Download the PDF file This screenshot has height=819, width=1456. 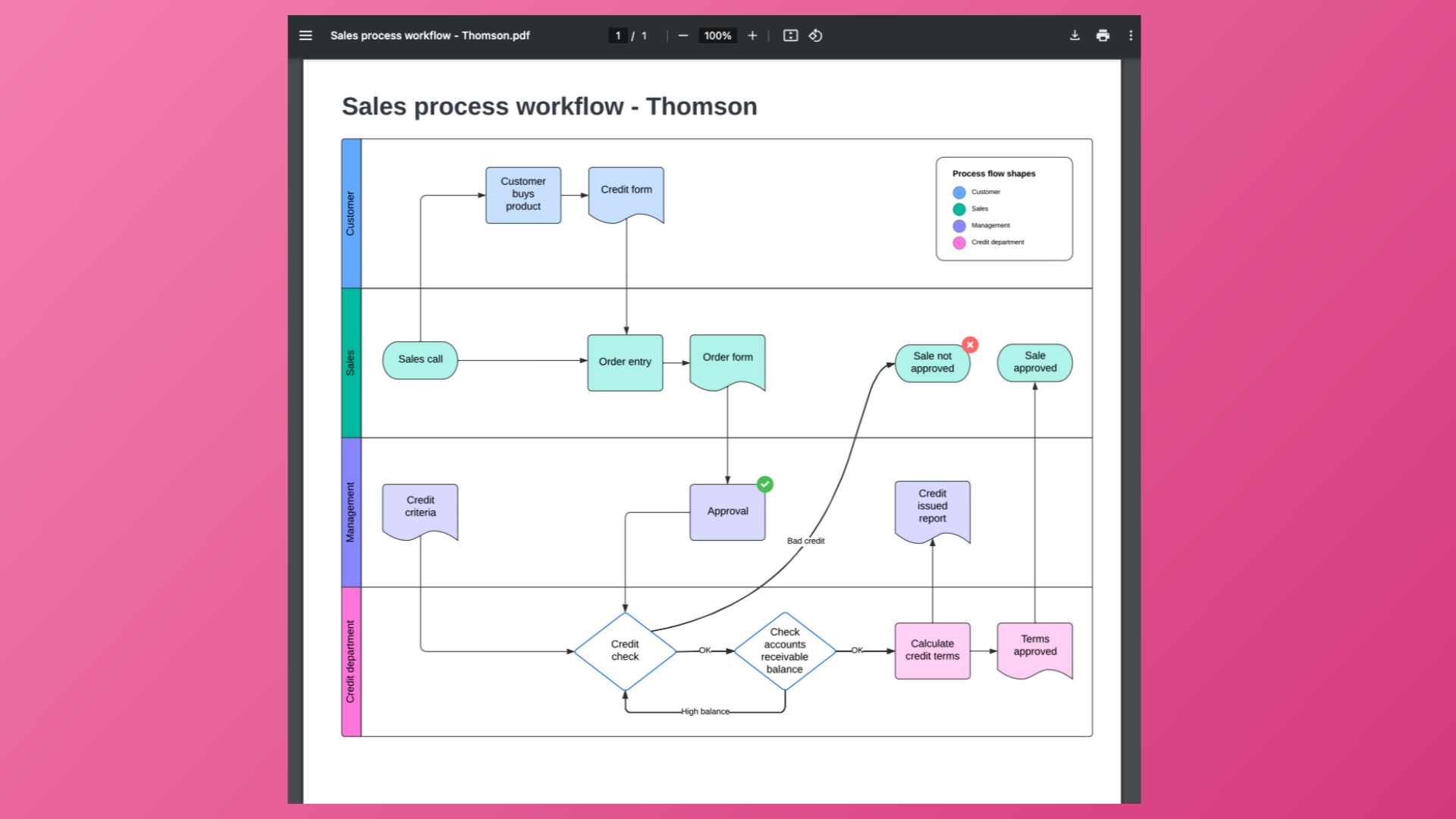1075,36
